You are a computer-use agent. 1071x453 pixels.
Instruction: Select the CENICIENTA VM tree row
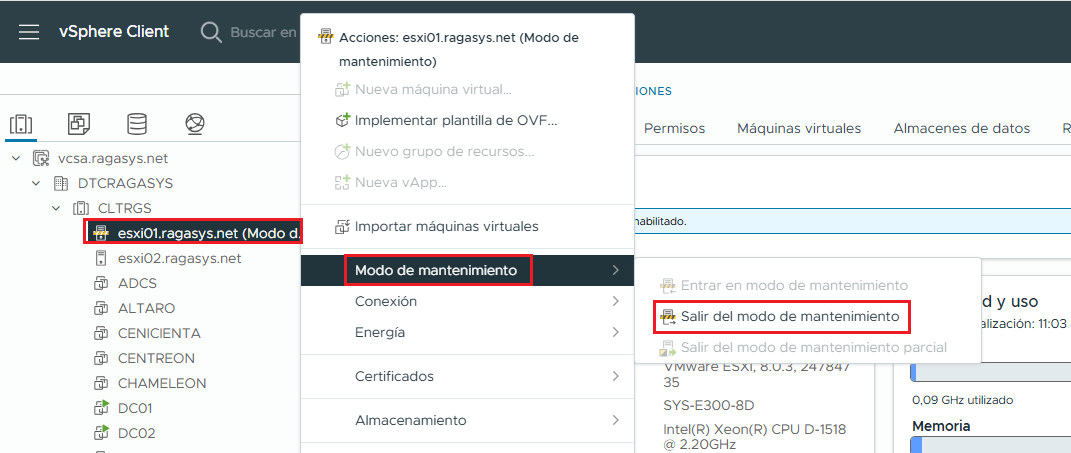click(159, 333)
